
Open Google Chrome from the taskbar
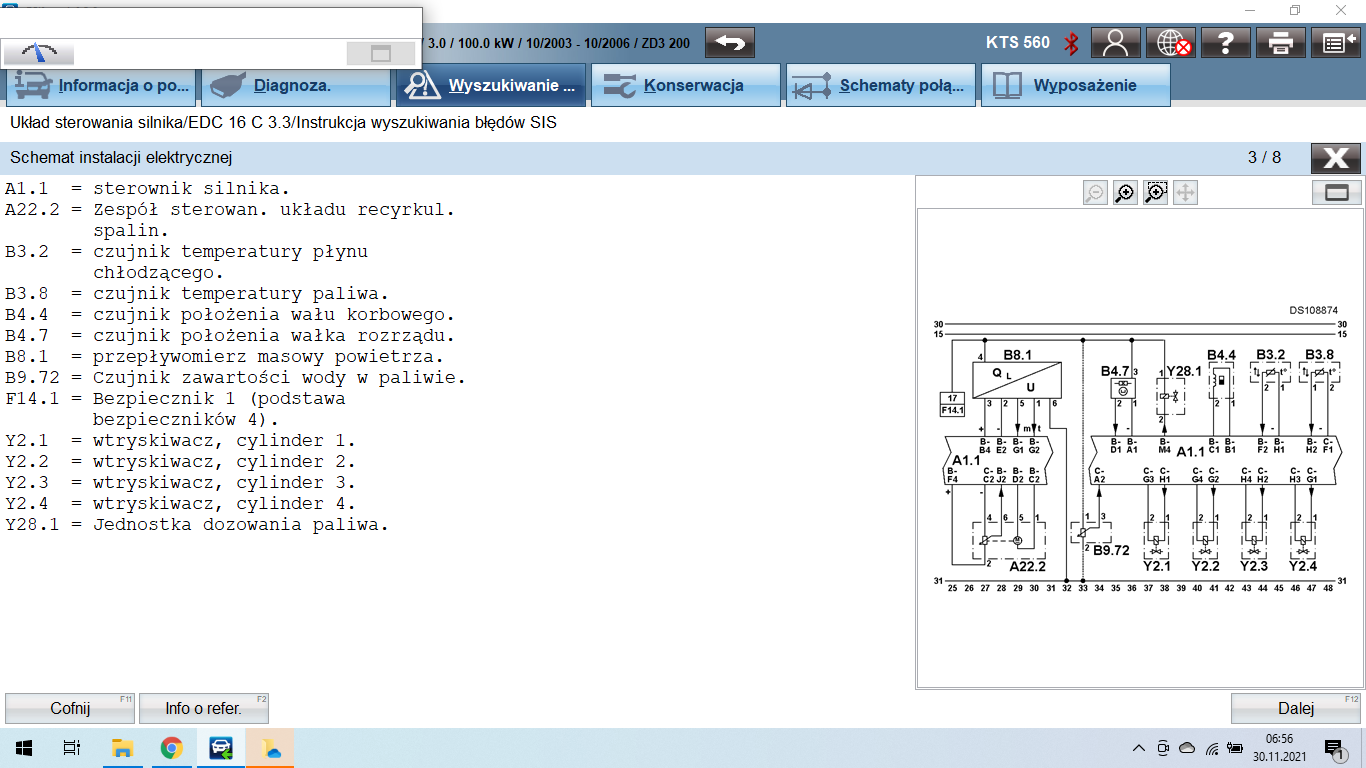click(171, 748)
